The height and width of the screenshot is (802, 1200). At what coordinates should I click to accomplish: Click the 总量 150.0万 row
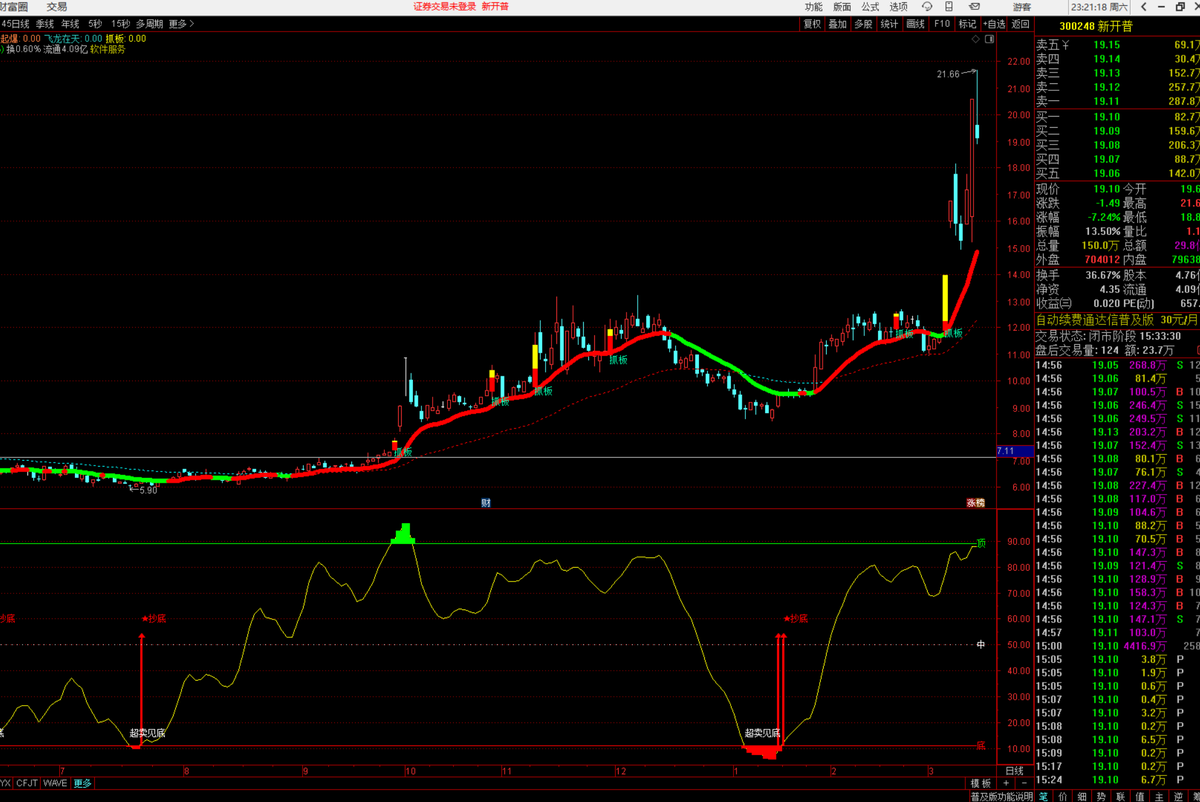click(1078, 245)
